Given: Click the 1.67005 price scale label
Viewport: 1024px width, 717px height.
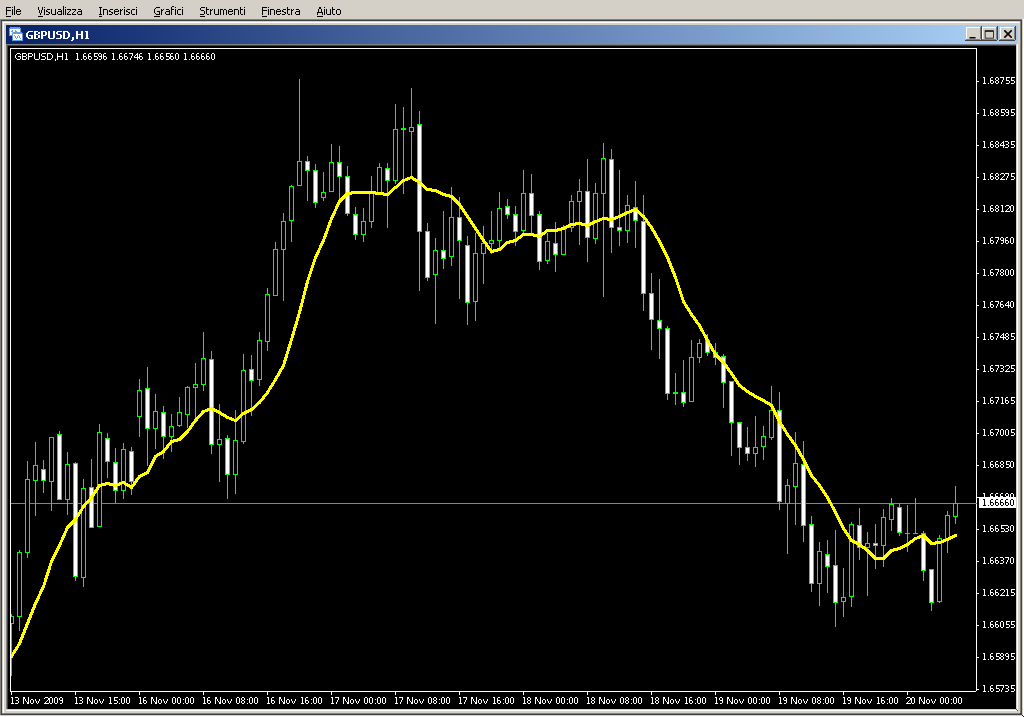Looking at the screenshot, I should (x=999, y=433).
